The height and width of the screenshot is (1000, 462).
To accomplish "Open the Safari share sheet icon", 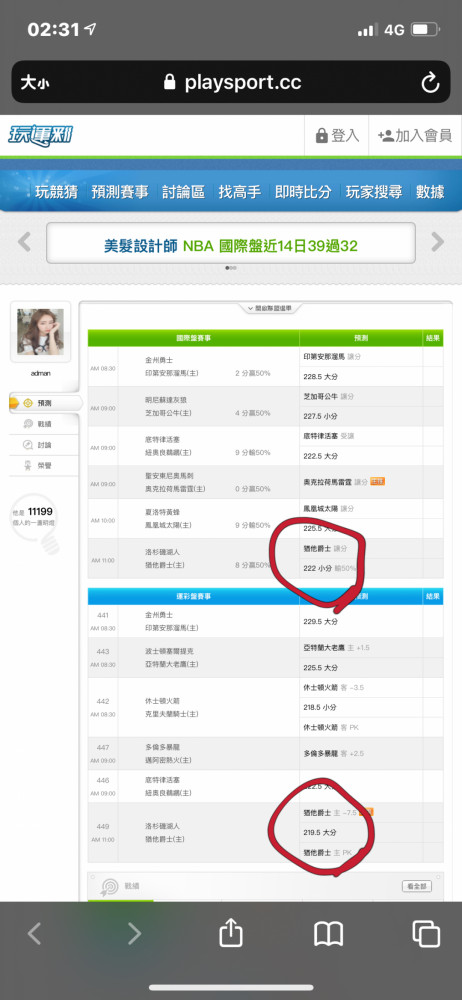I will coord(231,933).
